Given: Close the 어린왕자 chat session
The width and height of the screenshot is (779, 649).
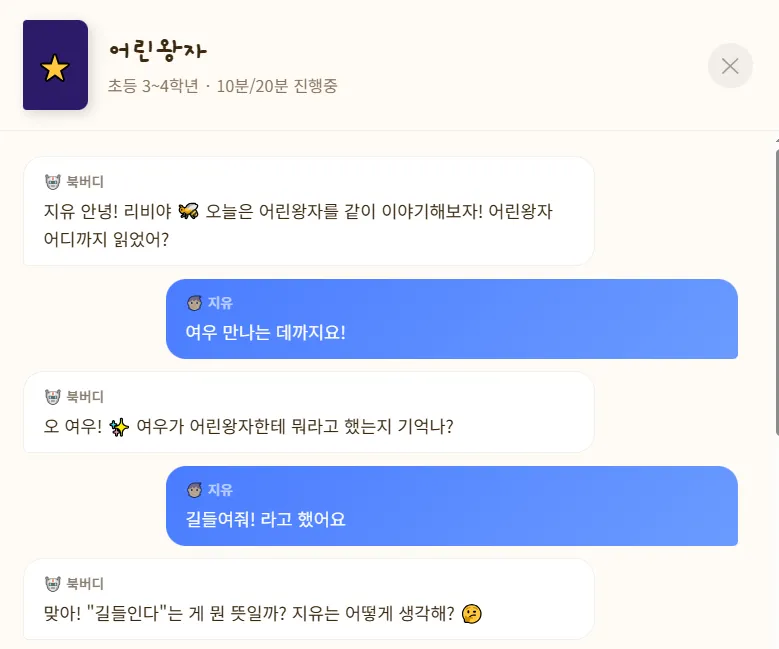Looking at the screenshot, I should pyautogui.click(x=730, y=66).
